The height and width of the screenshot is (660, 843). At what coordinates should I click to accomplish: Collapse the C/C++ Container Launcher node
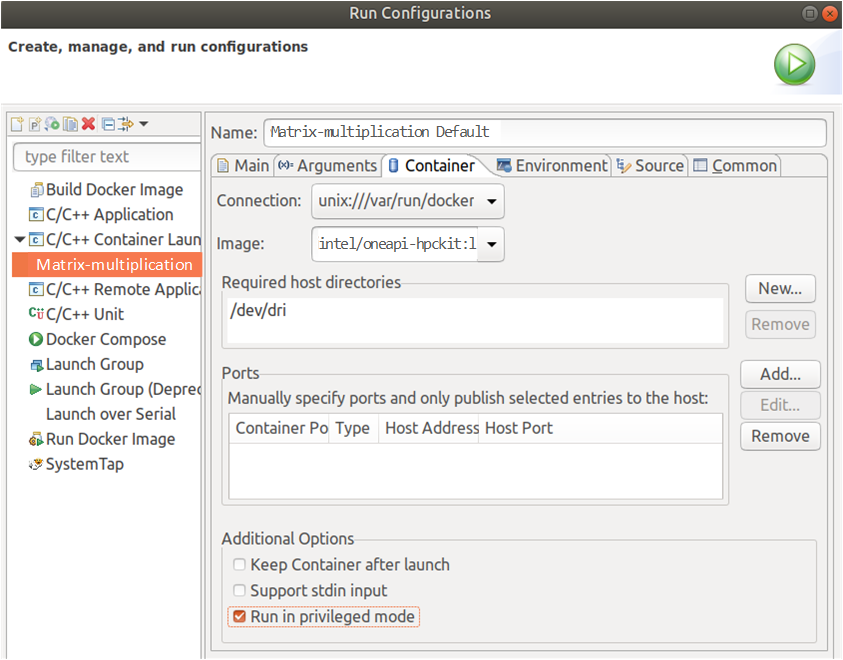coord(20,240)
